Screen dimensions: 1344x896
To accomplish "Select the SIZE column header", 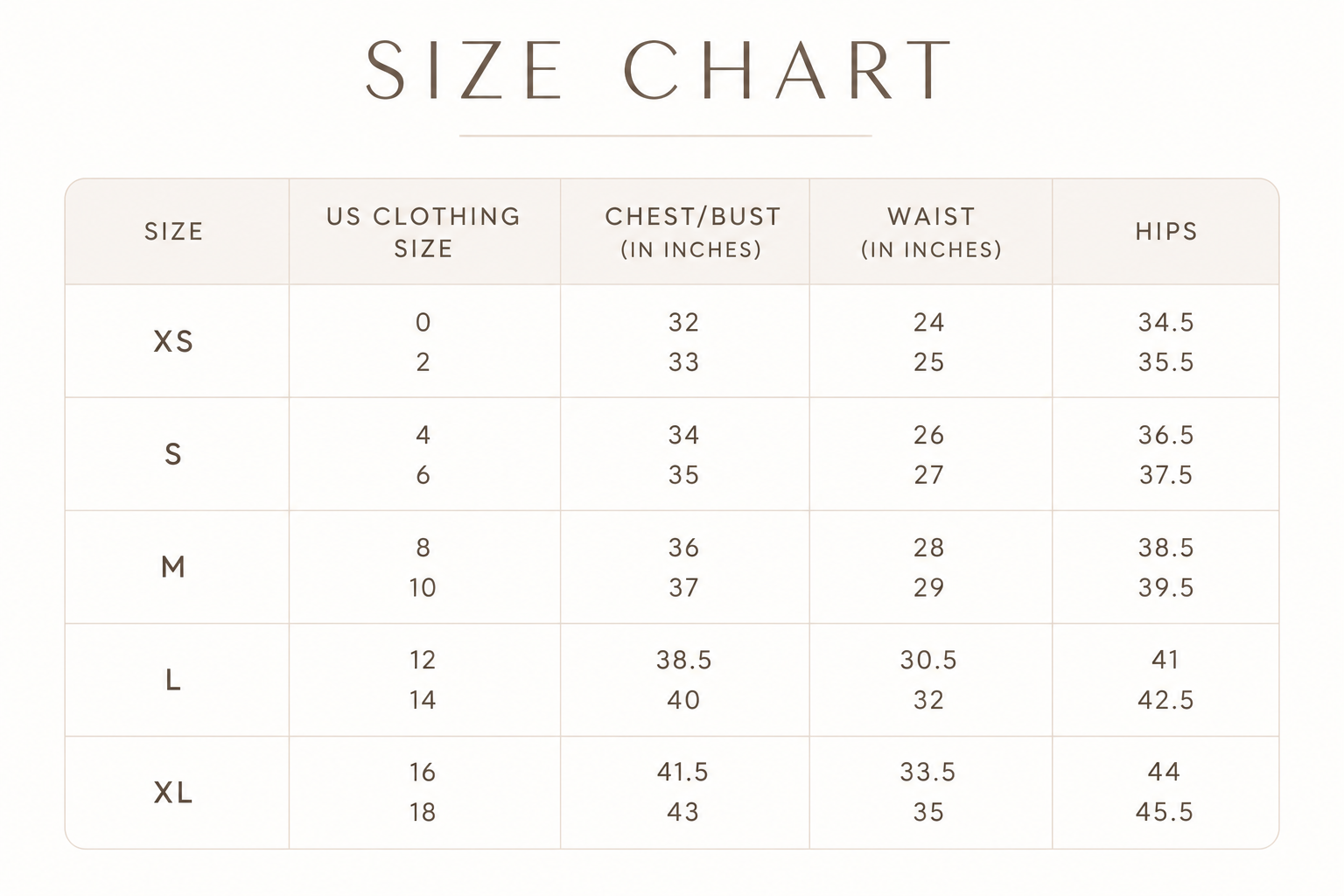I will (174, 232).
